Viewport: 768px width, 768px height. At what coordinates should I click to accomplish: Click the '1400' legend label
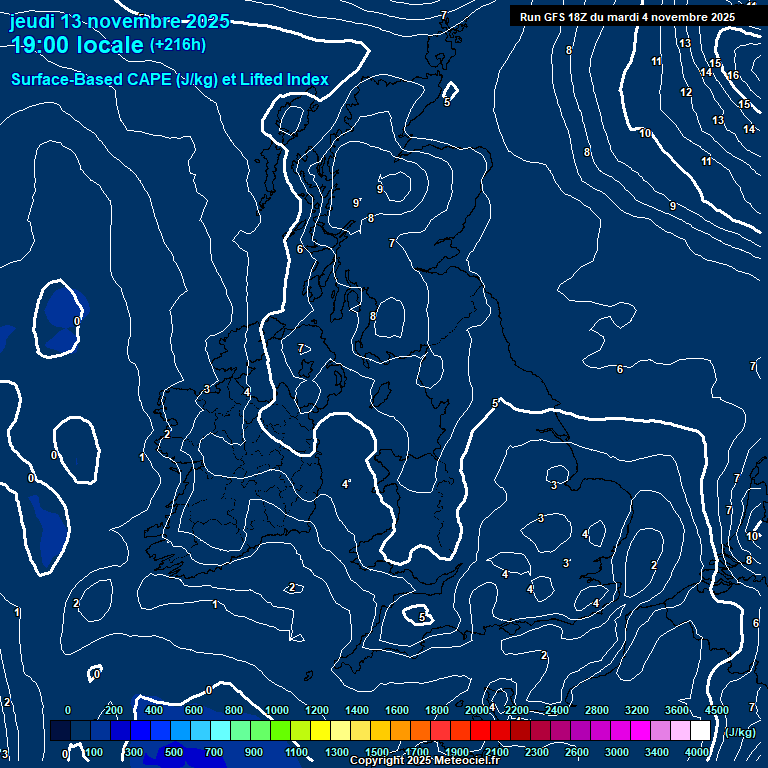[x=357, y=710]
